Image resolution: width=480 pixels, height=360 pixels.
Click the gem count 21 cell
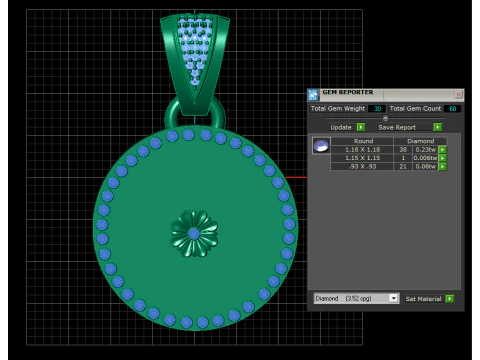(403, 166)
